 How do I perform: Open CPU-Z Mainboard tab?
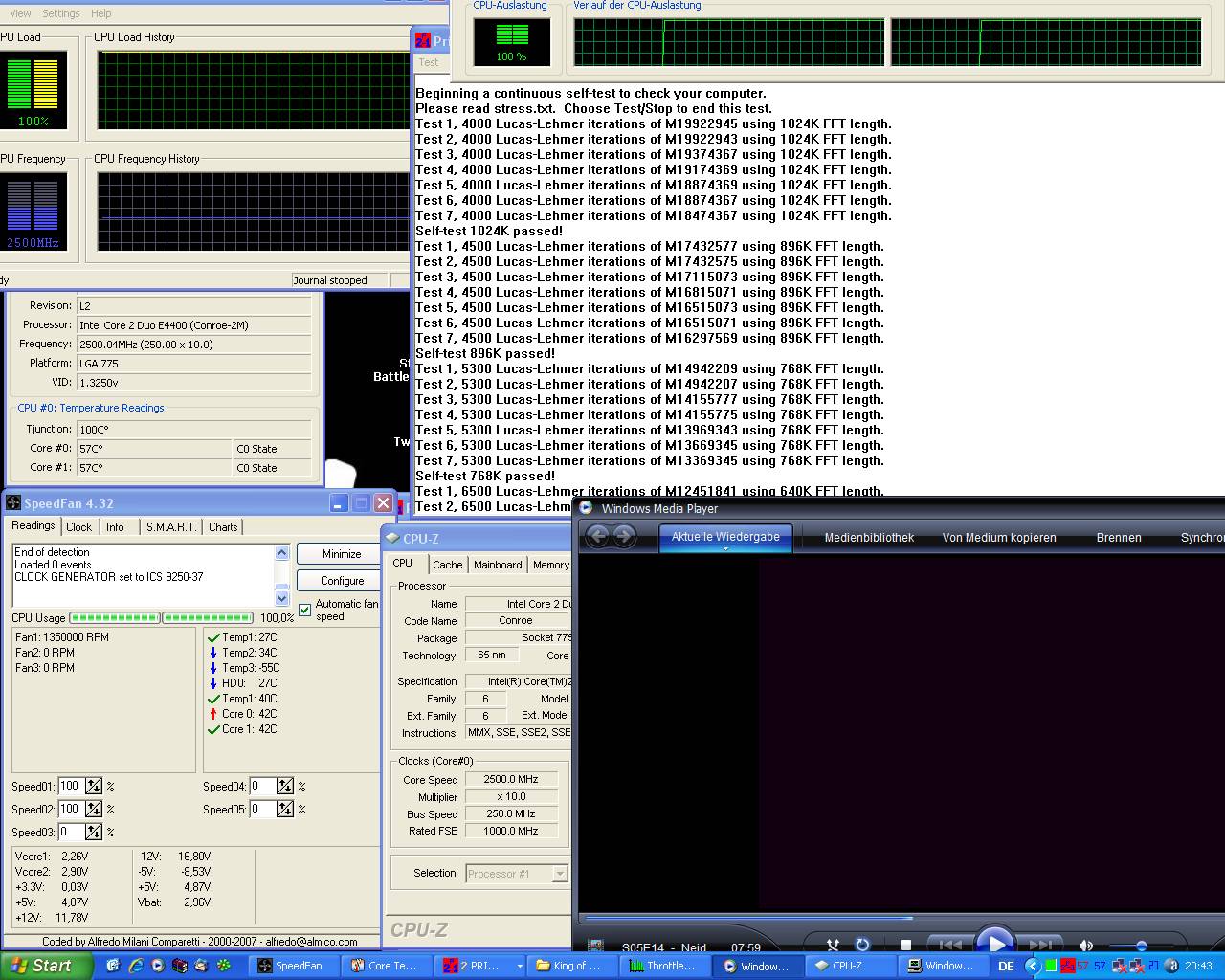pyautogui.click(x=498, y=565)
